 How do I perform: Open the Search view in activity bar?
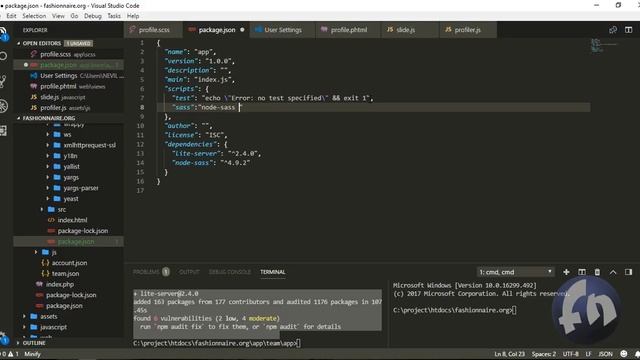(x=3, y=56)
